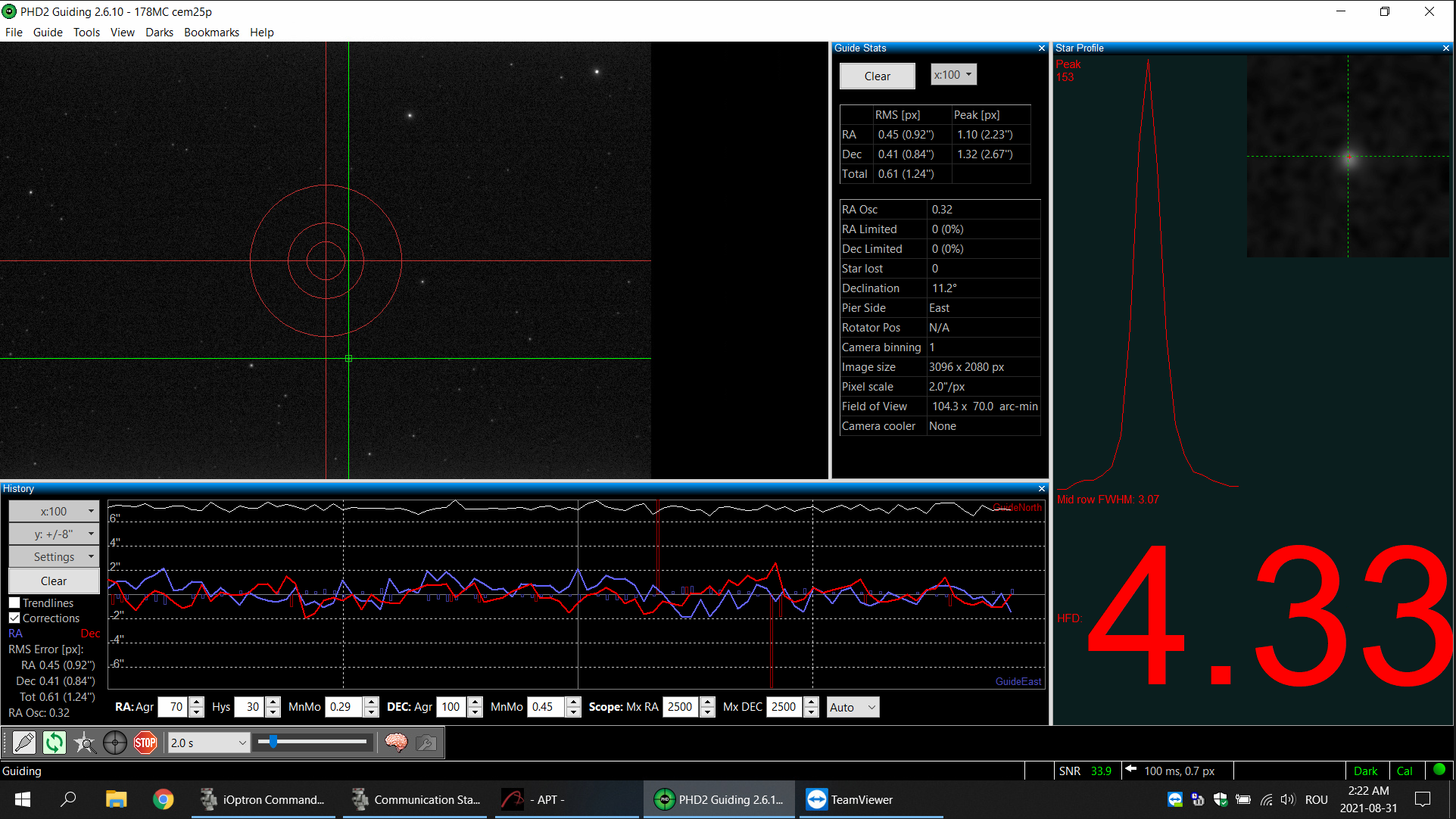Click the taskbar search icon
Screen dimensions: 1456x819
[x=68, y=799]
